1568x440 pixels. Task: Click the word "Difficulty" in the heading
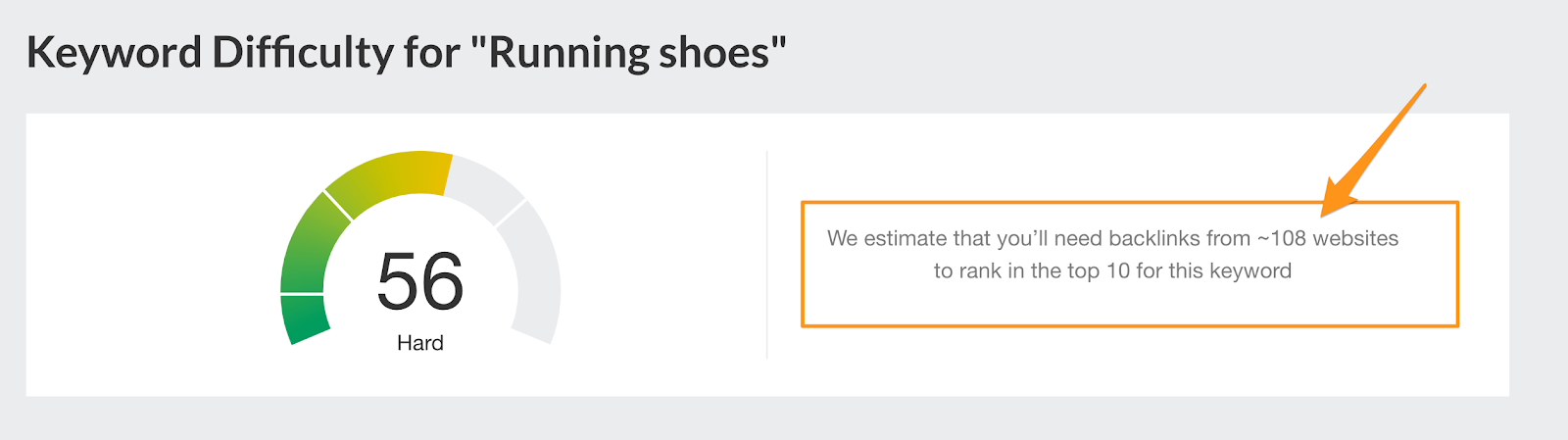point(302,52)
